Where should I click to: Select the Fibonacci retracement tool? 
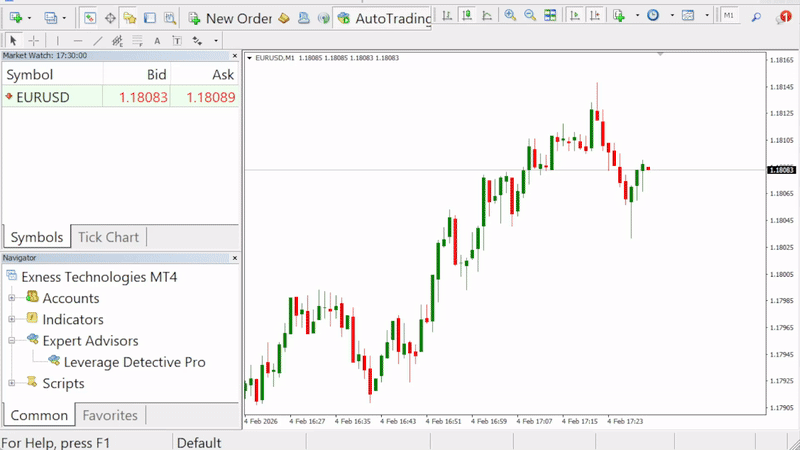(x=137, y=40)
